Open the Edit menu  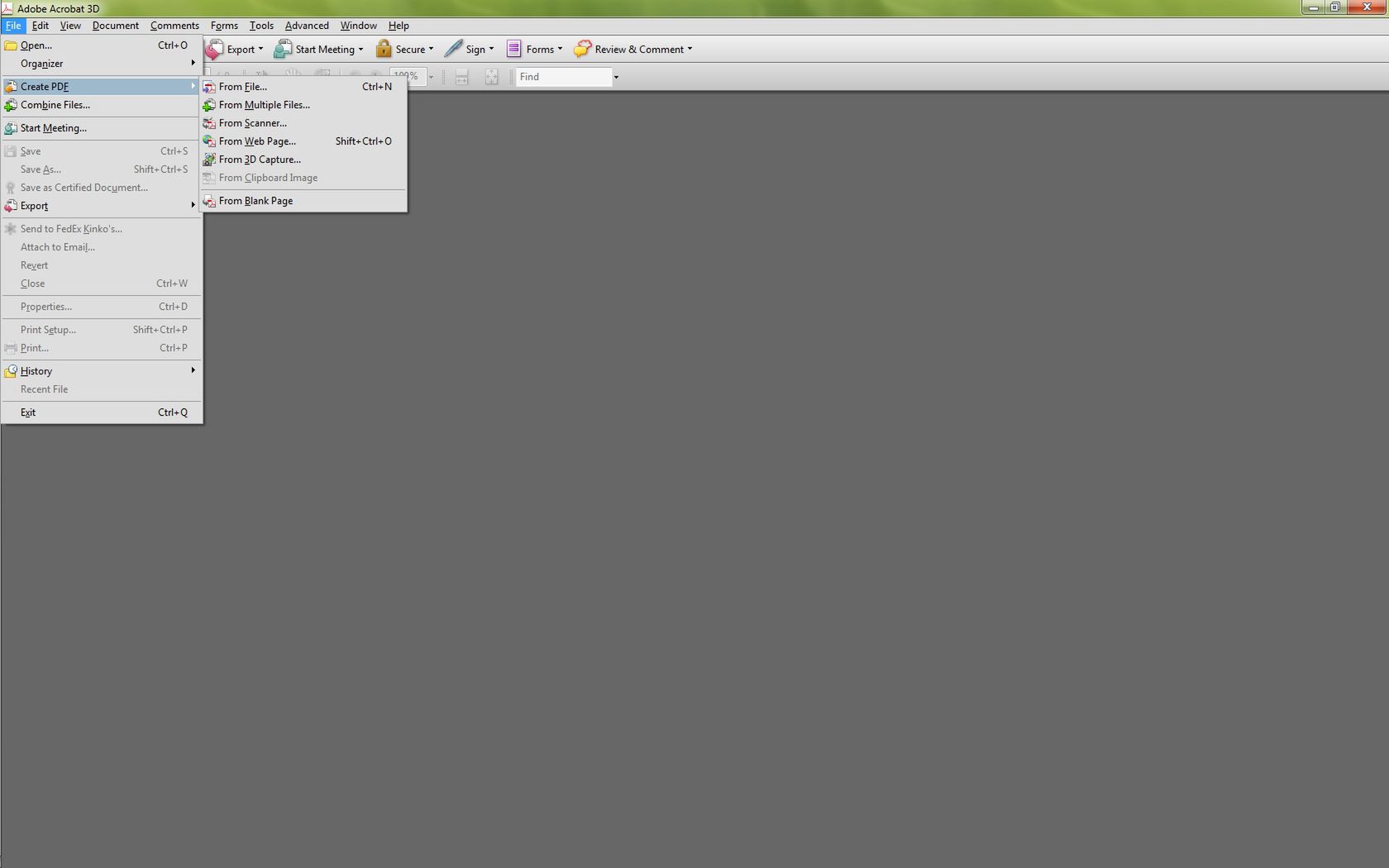[x=41, y=26]
